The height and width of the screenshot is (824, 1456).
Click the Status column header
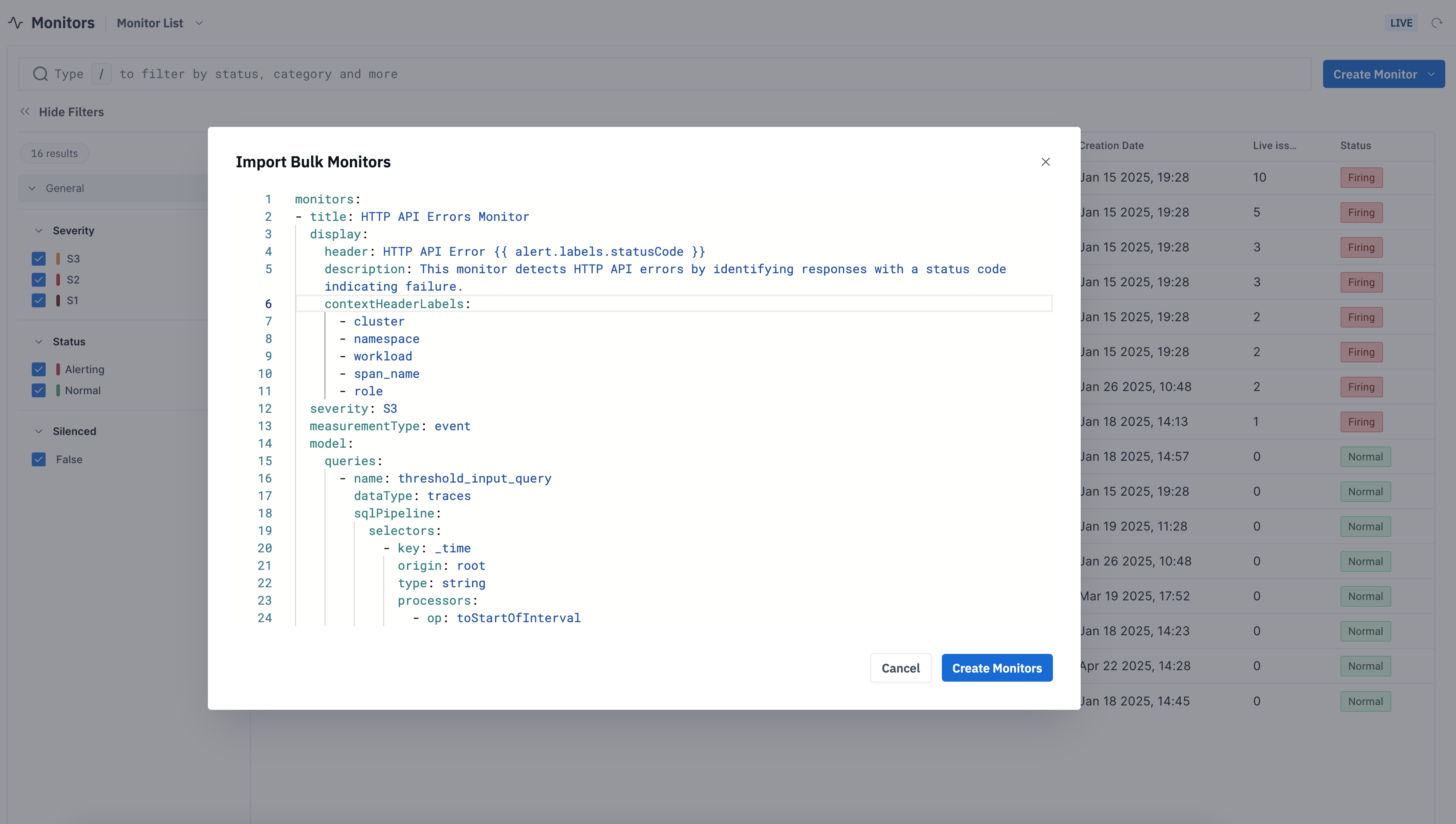[1355, 146]
